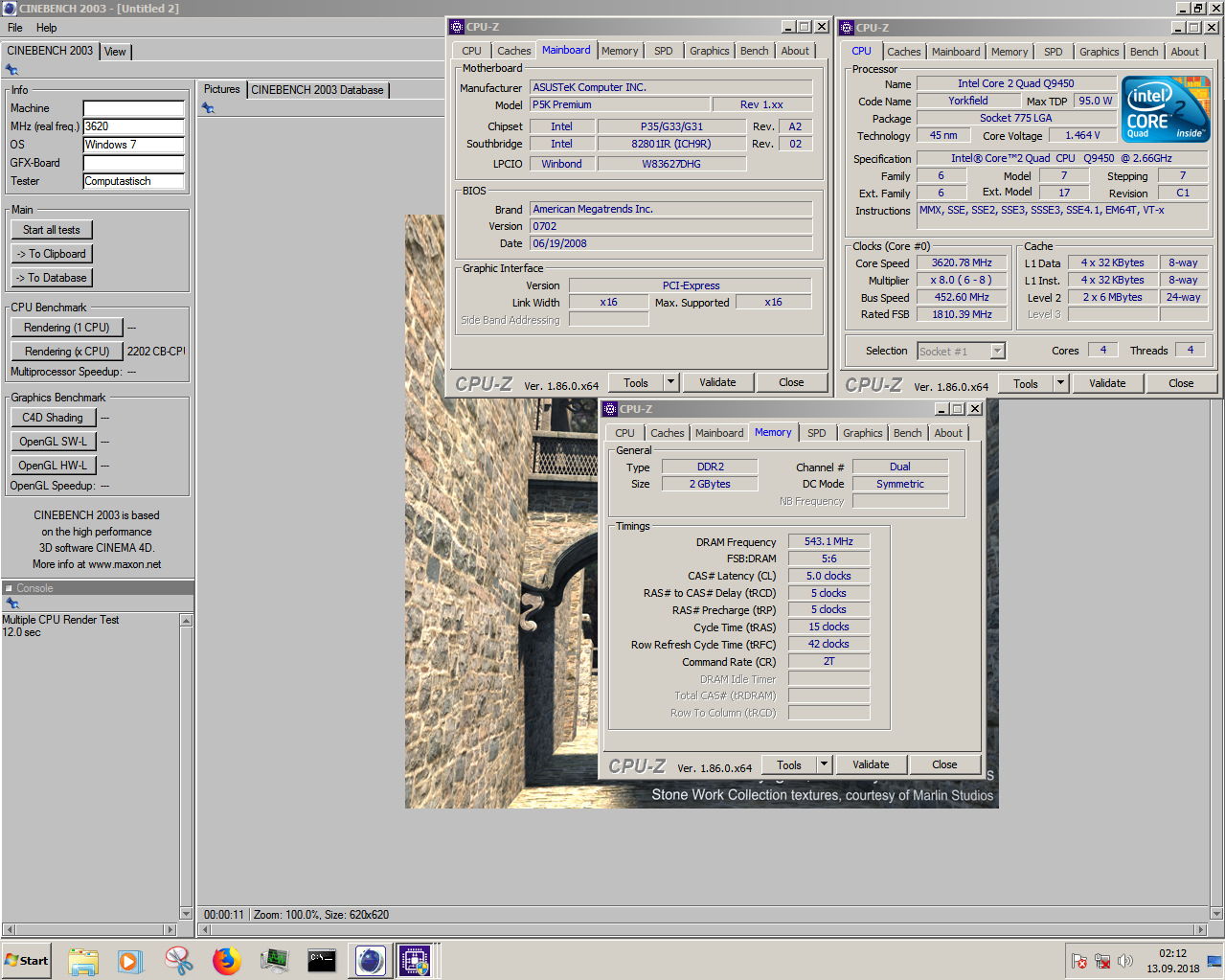The height and width of the screenshot is (980, 1225).
Task: Click Console scrollbar up arrow
Action: point(186,621)
